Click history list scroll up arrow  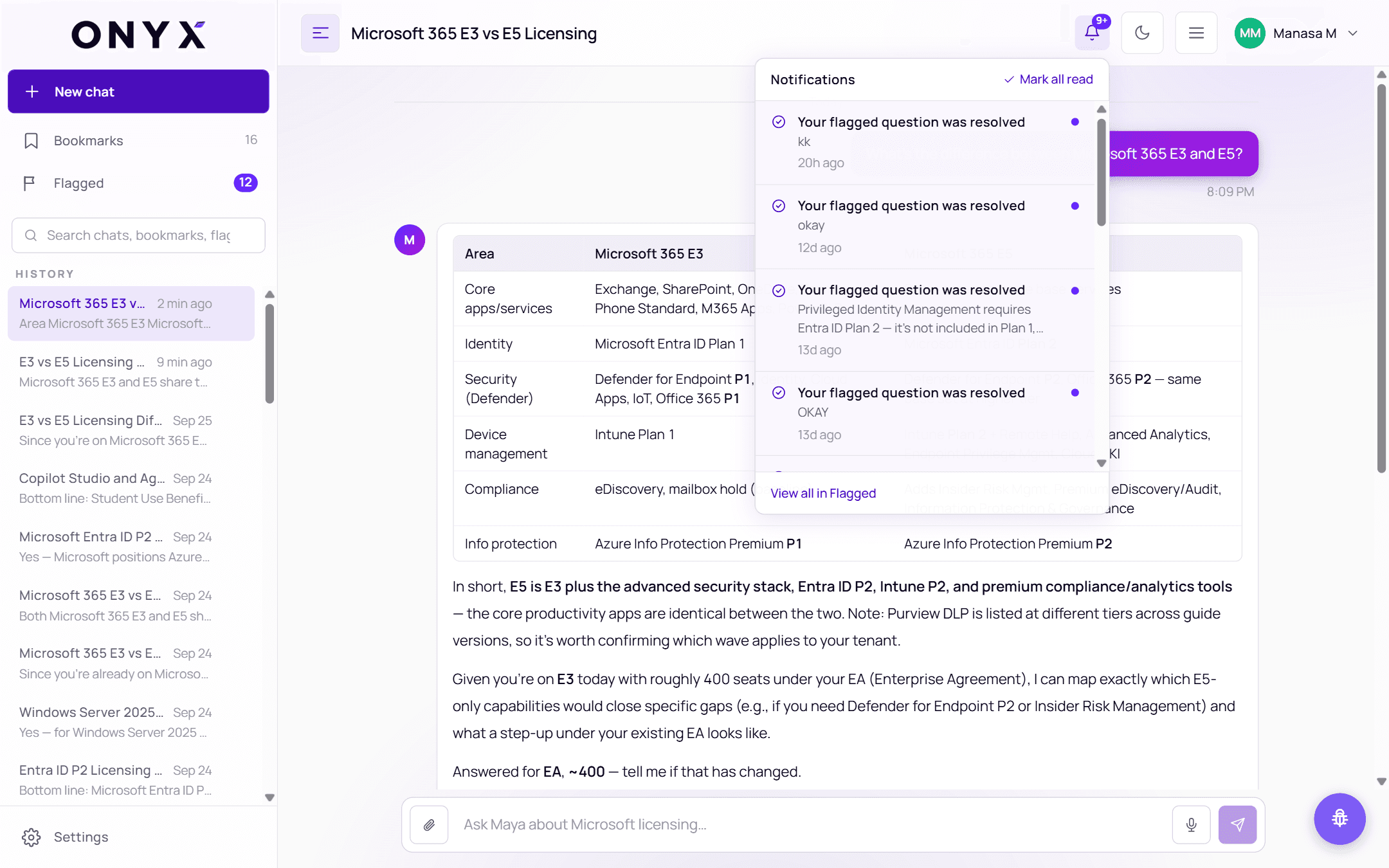click(x=270, y=294)
